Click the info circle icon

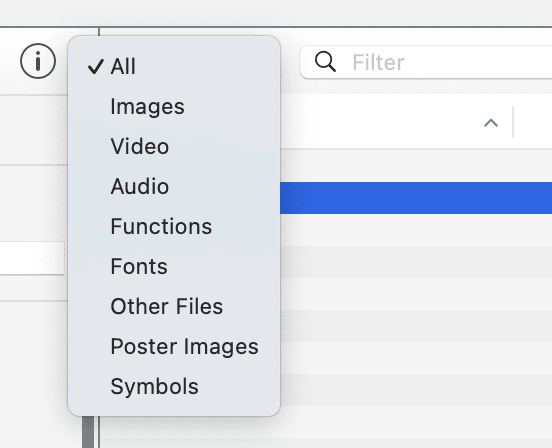[x=38, y=61]
